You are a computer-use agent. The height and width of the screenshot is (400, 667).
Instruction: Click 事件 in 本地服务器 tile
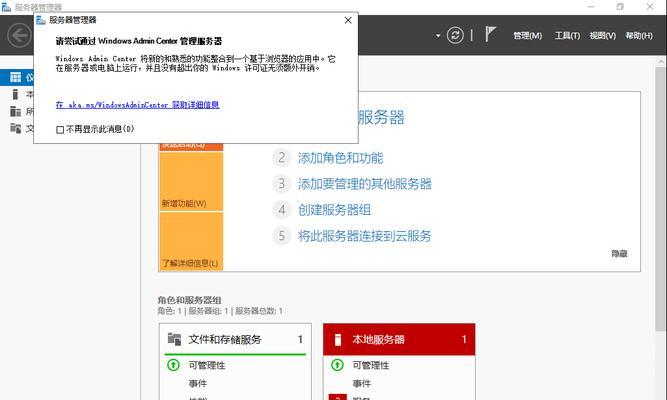(362, 383)
